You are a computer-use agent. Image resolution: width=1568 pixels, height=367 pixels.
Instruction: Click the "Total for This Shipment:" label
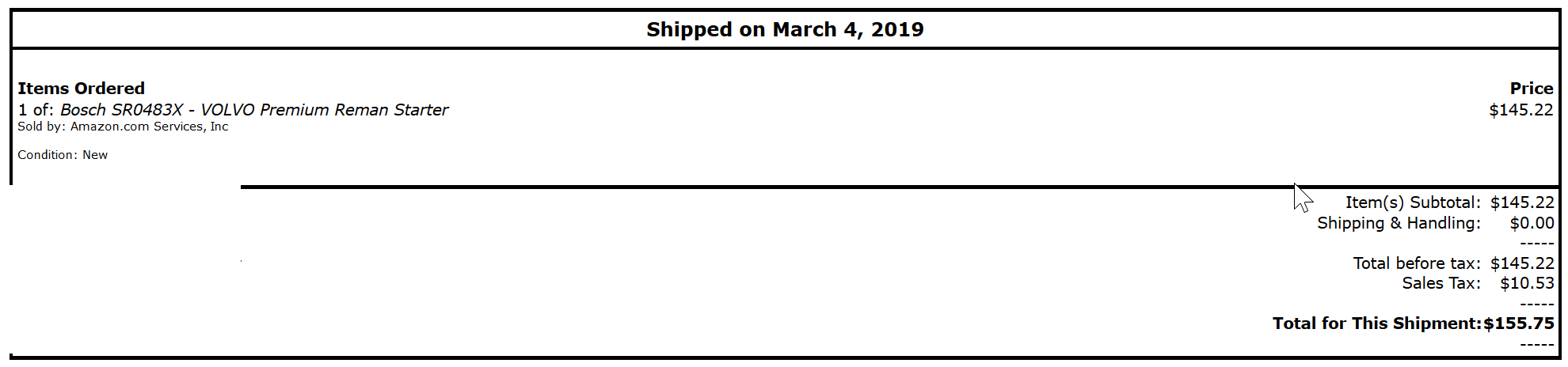tap(1376, 323)
